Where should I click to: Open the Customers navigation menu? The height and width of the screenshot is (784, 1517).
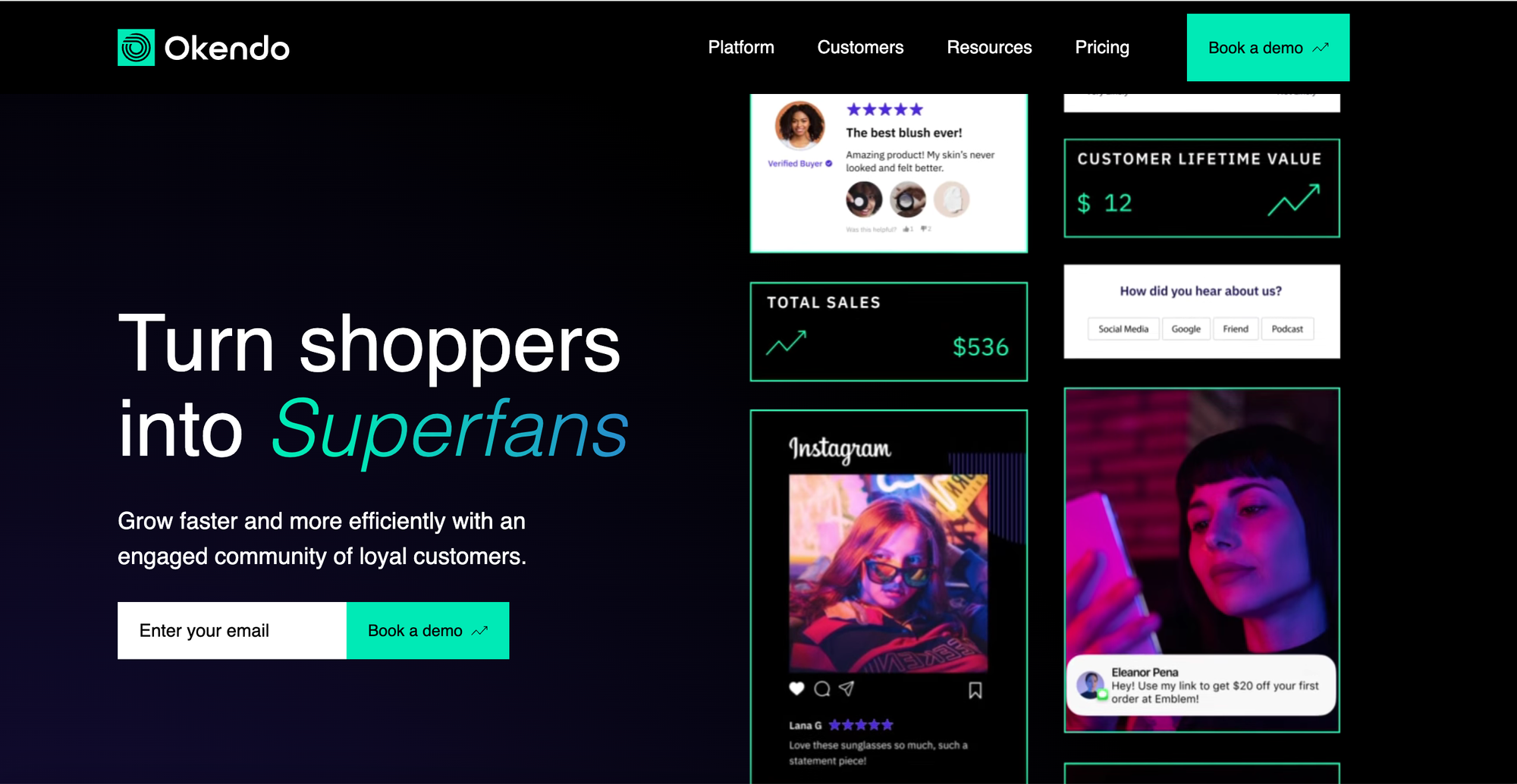pos(860,47)
